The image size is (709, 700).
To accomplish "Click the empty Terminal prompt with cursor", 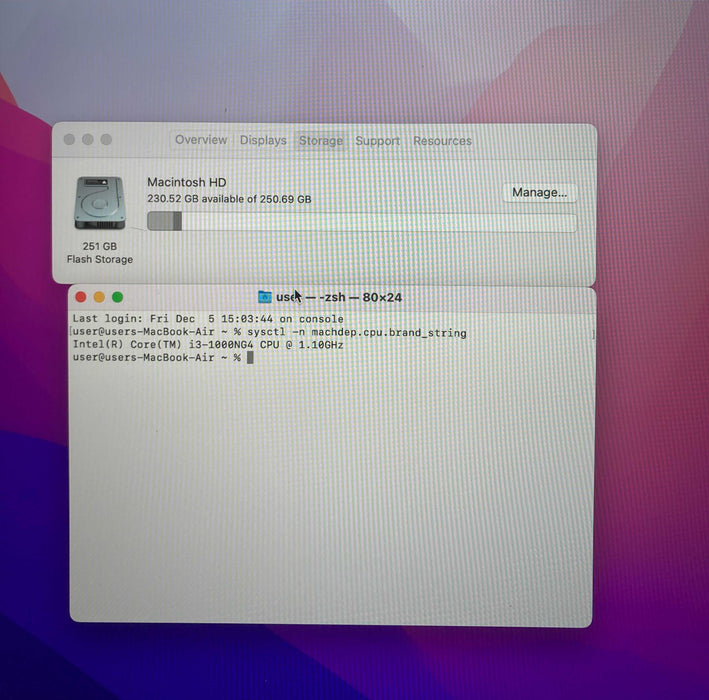I will click(163, 358).
